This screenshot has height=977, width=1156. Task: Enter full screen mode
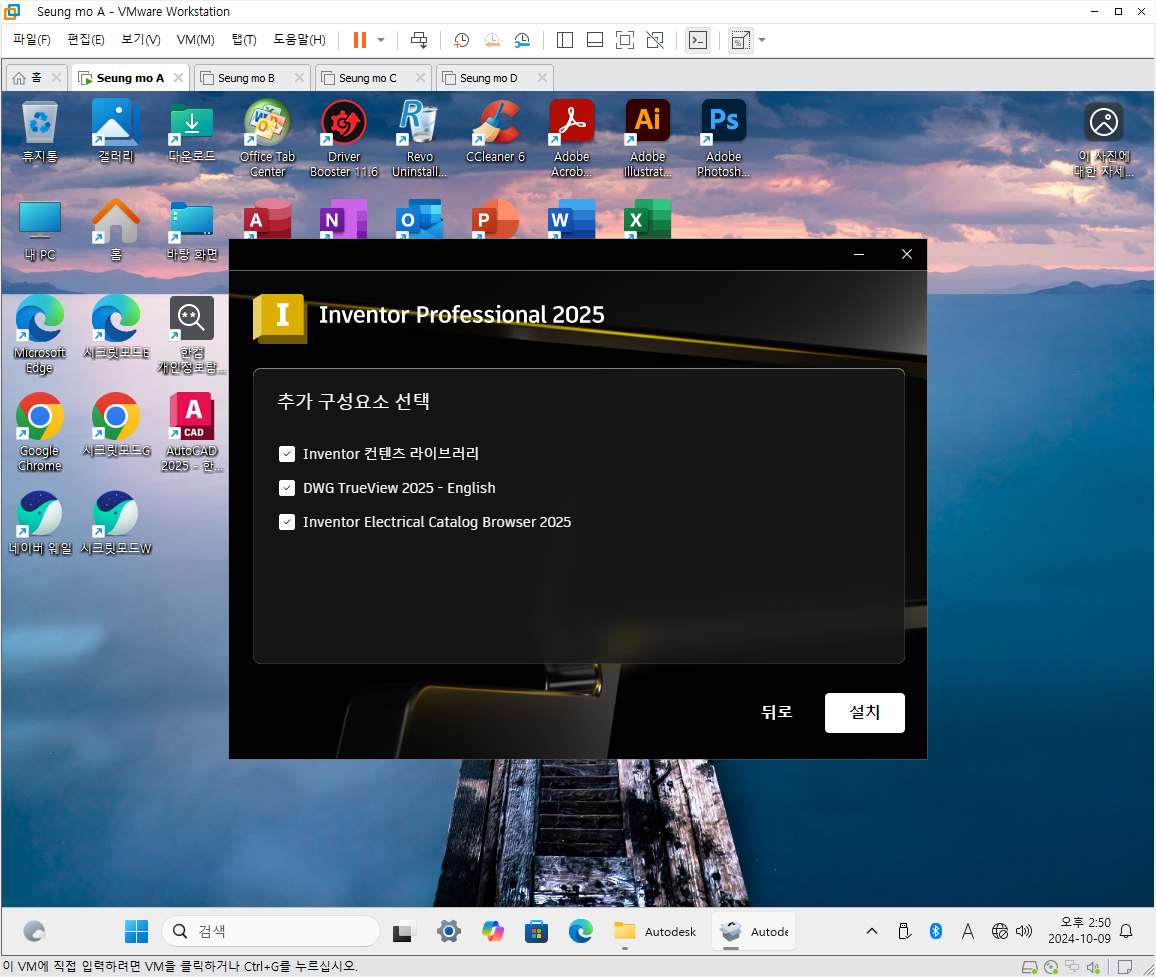(x=624, y=41)
